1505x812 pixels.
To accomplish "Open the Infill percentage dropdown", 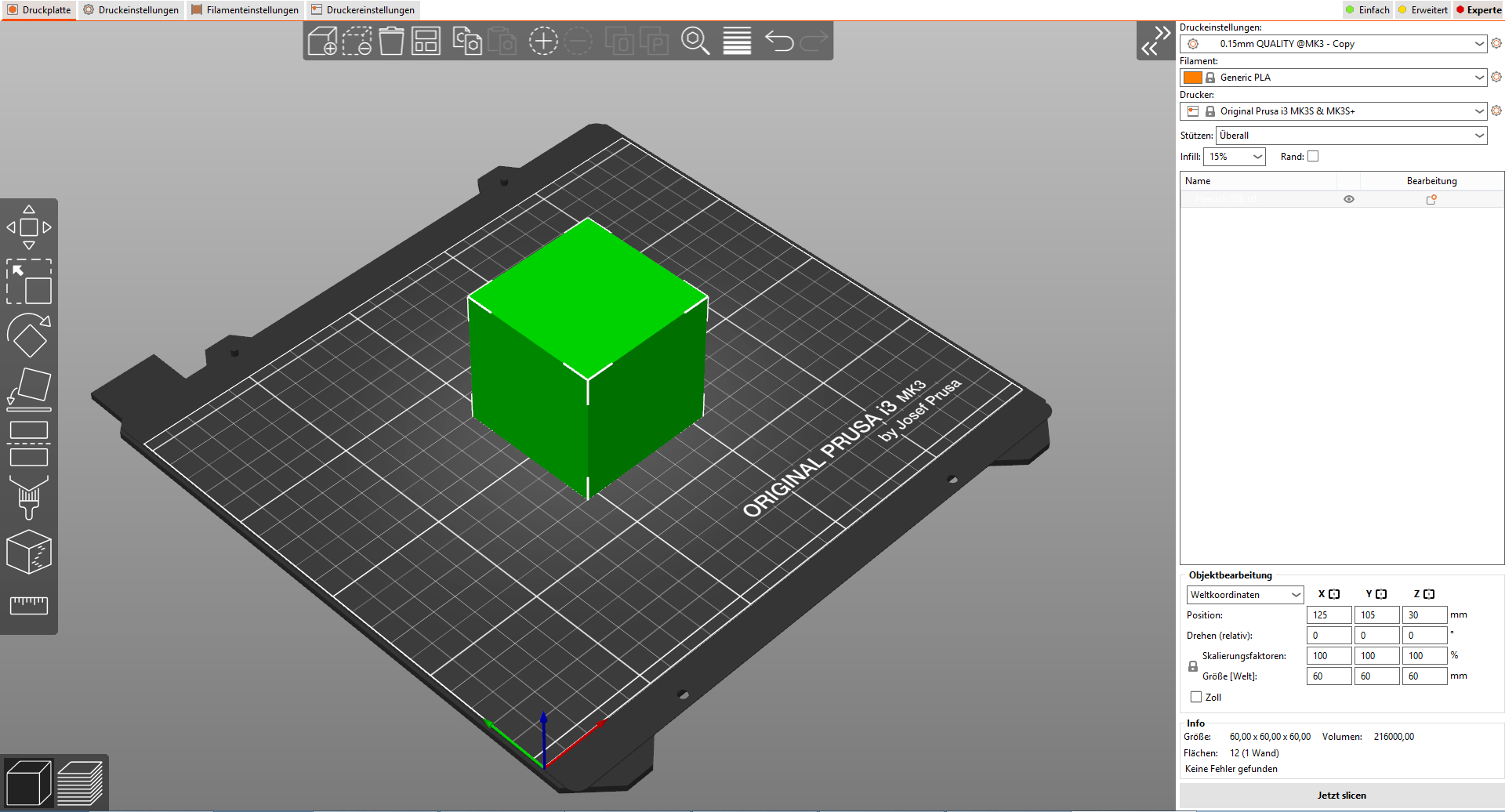I will [x=1235, y=157].
